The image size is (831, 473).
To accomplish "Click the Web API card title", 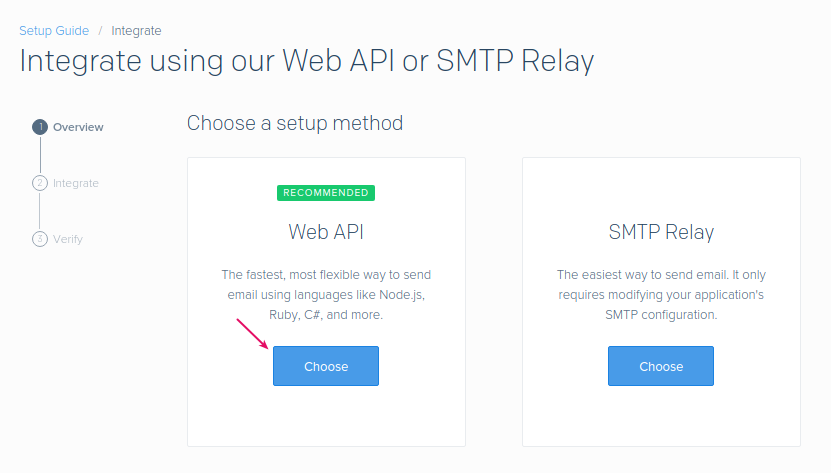I will tap(326, 232).
